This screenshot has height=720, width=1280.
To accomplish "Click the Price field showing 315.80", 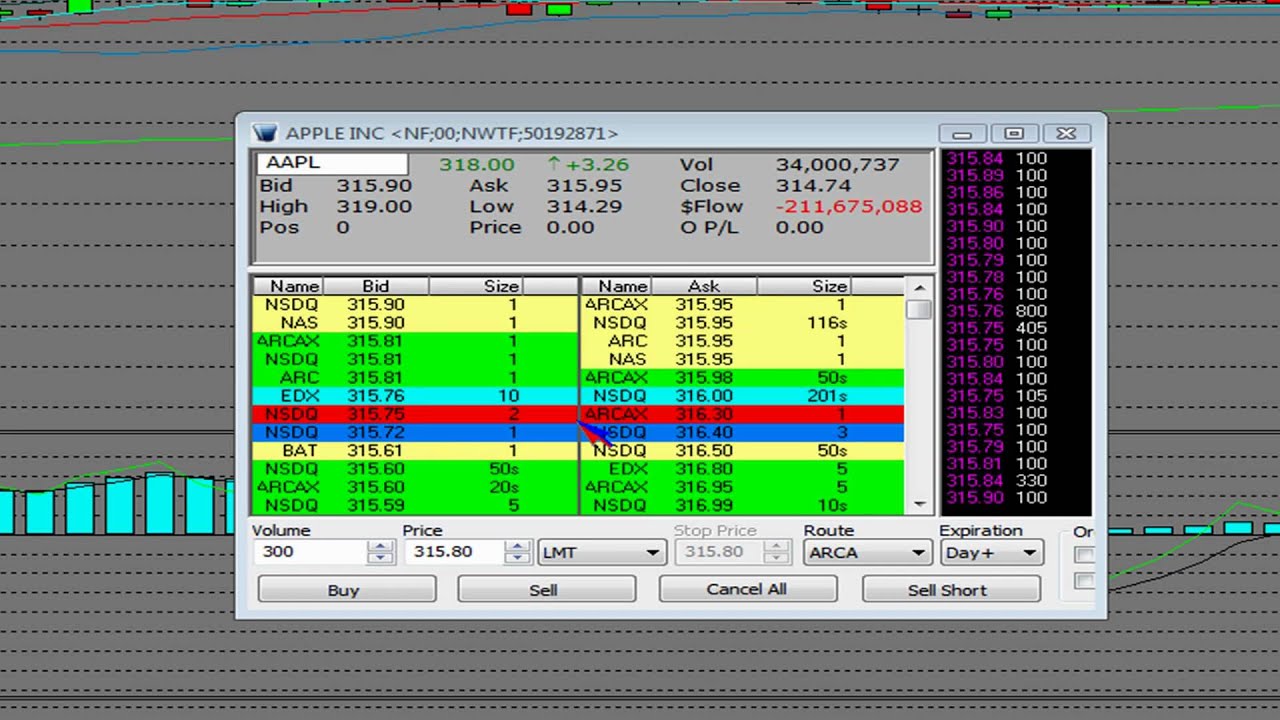I will [x=454, y=552].
